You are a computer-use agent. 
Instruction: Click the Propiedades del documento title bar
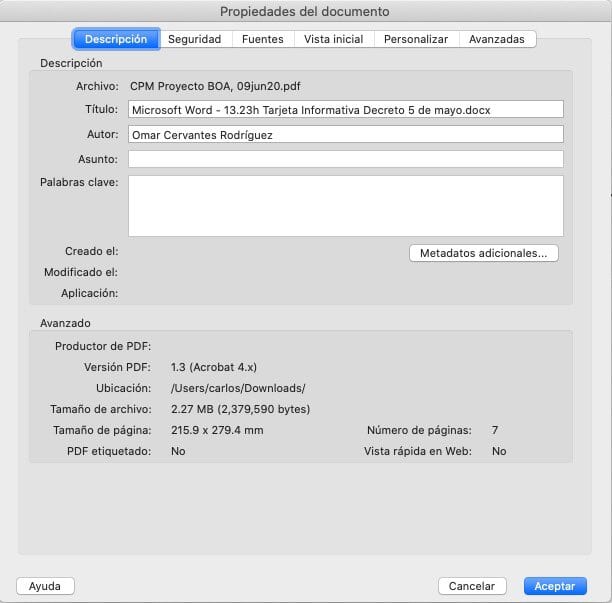tap(305, 12)
